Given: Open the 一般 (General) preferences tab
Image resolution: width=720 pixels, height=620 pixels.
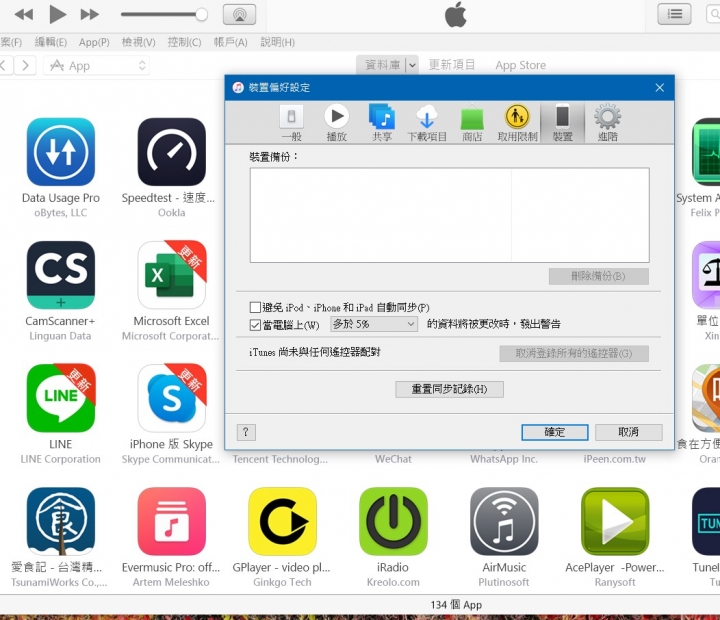Looking at the screenshot, I should (x=291, y=123).
